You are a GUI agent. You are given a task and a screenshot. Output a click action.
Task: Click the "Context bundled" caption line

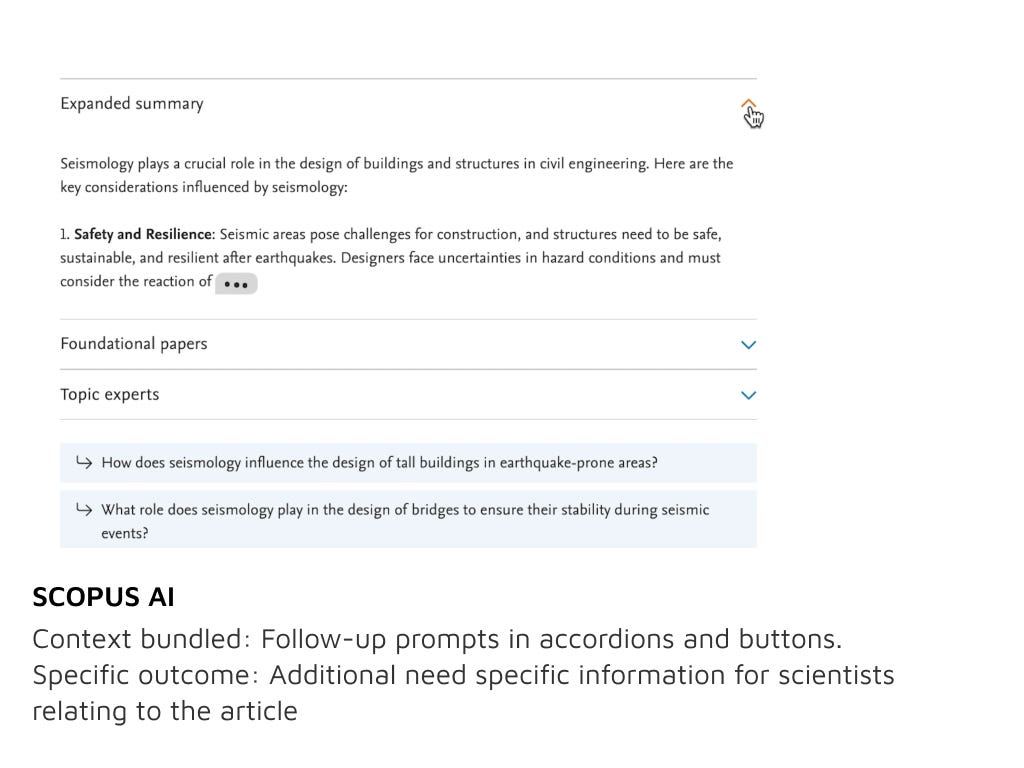coord(437,638)
